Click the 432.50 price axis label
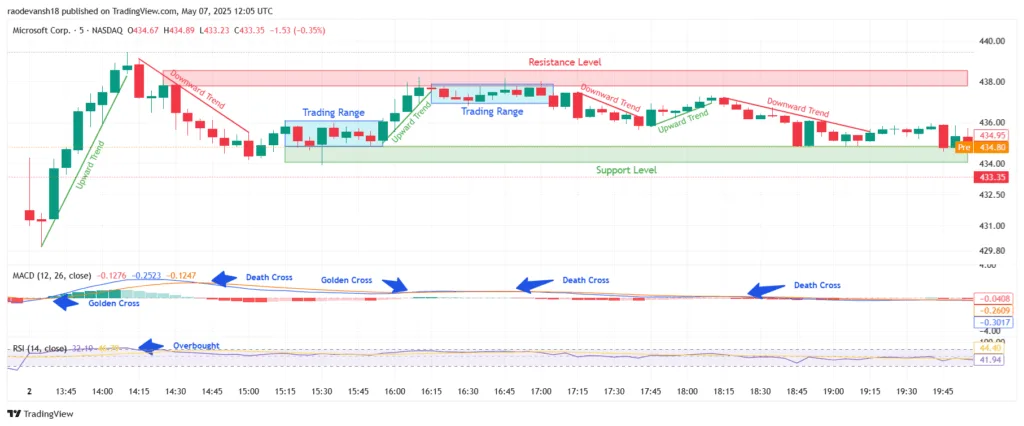The height and width of the screenshot is (426, 1024). tap(991, 195)
